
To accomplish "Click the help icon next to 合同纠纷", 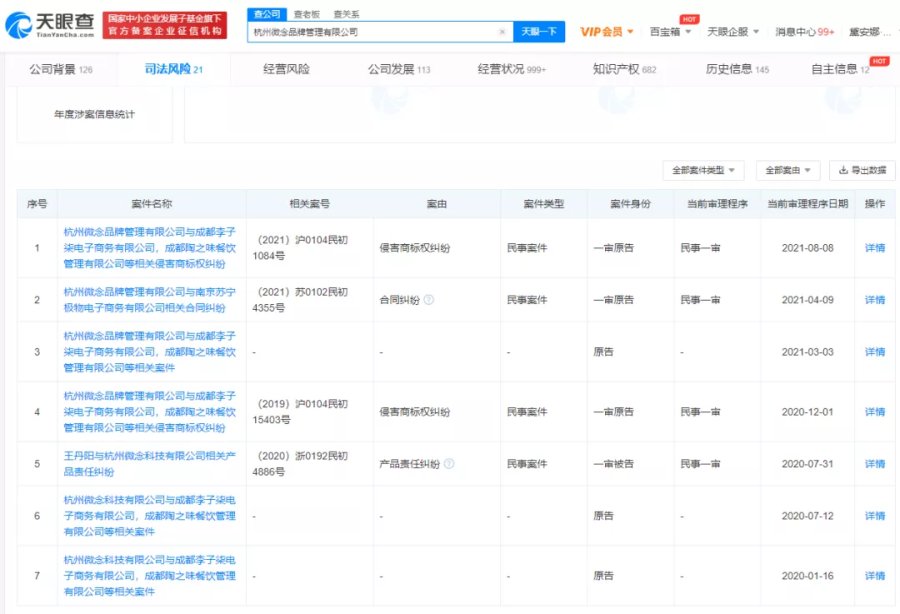I will click(x=428, y=299).
